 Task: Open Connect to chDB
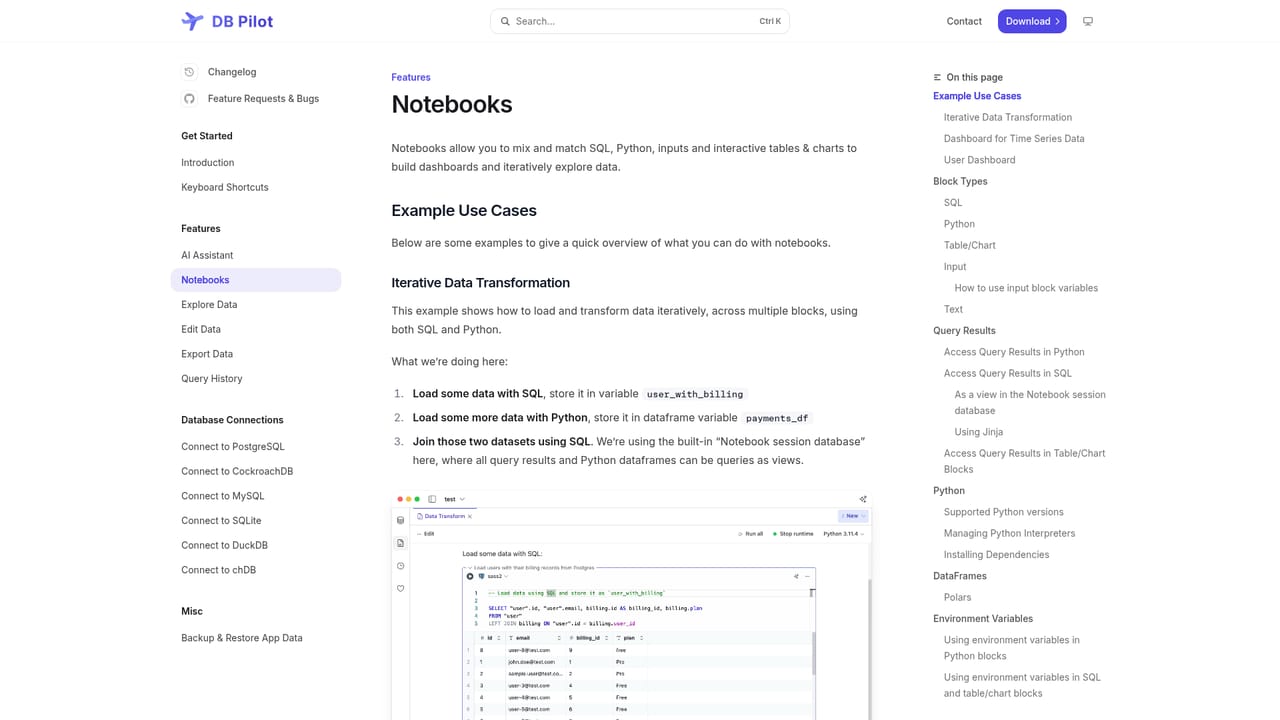[x=218, y=570]
